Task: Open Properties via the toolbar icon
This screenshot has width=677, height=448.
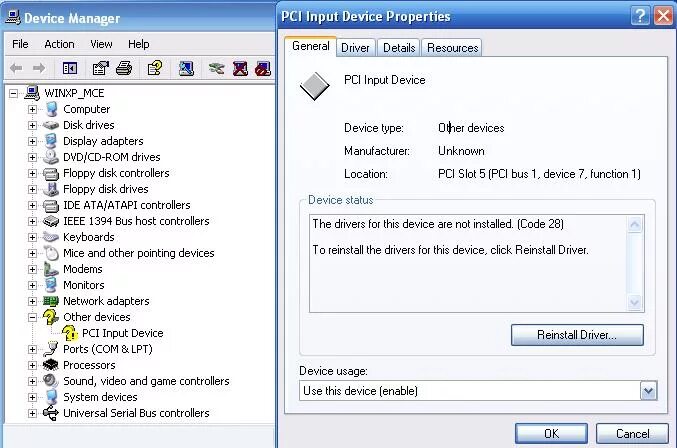Action: pos(101,68)
